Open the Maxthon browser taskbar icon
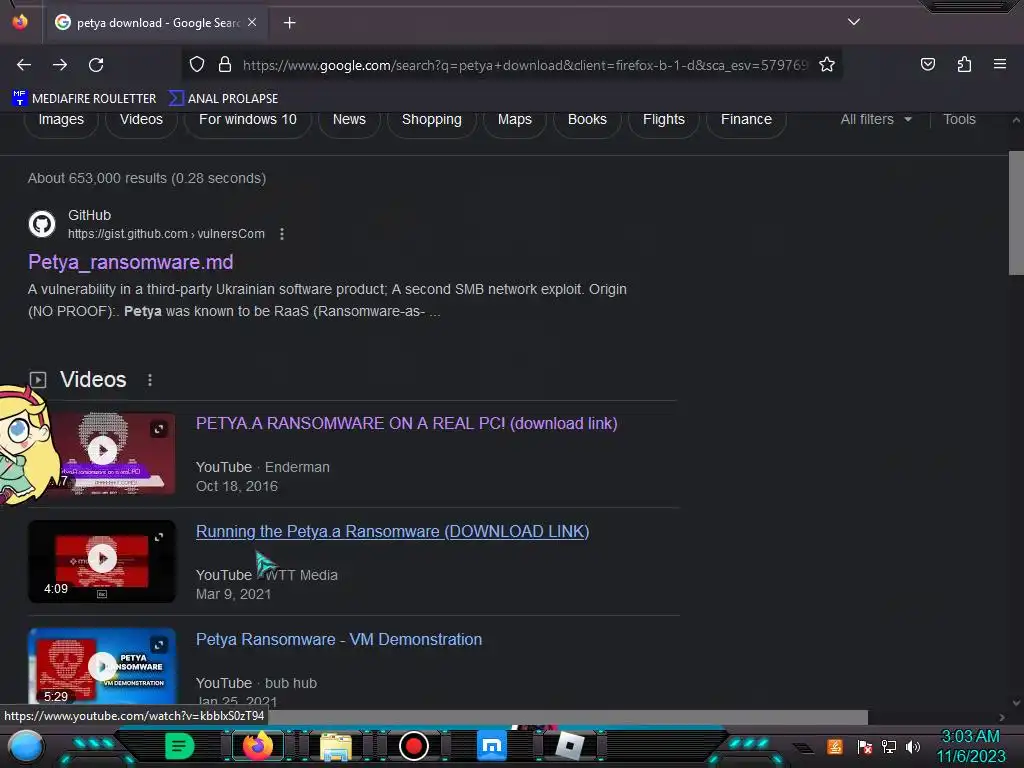Viewport: 1024px width, 768px height. (492, 746)
